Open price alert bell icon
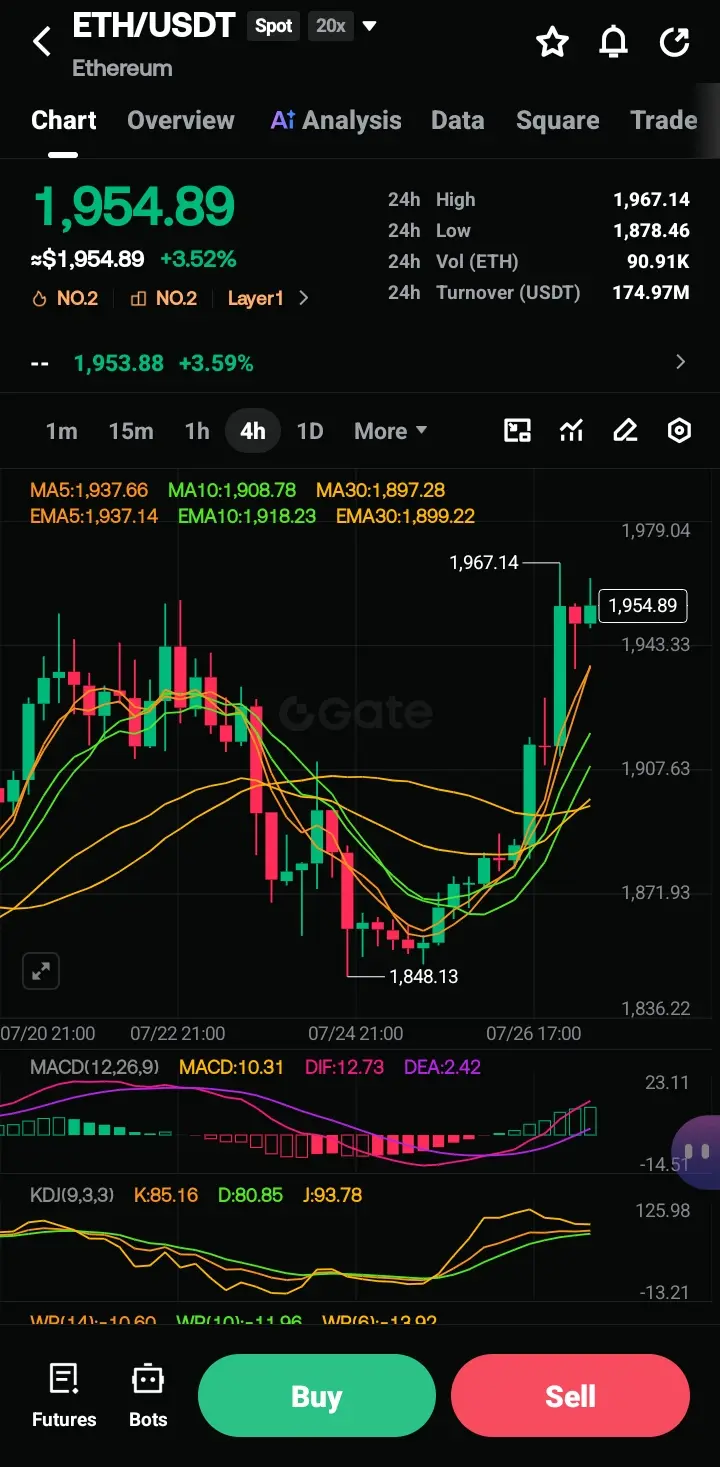The height and width of the screenshot is (1467, 720). (x=614, y=42)
